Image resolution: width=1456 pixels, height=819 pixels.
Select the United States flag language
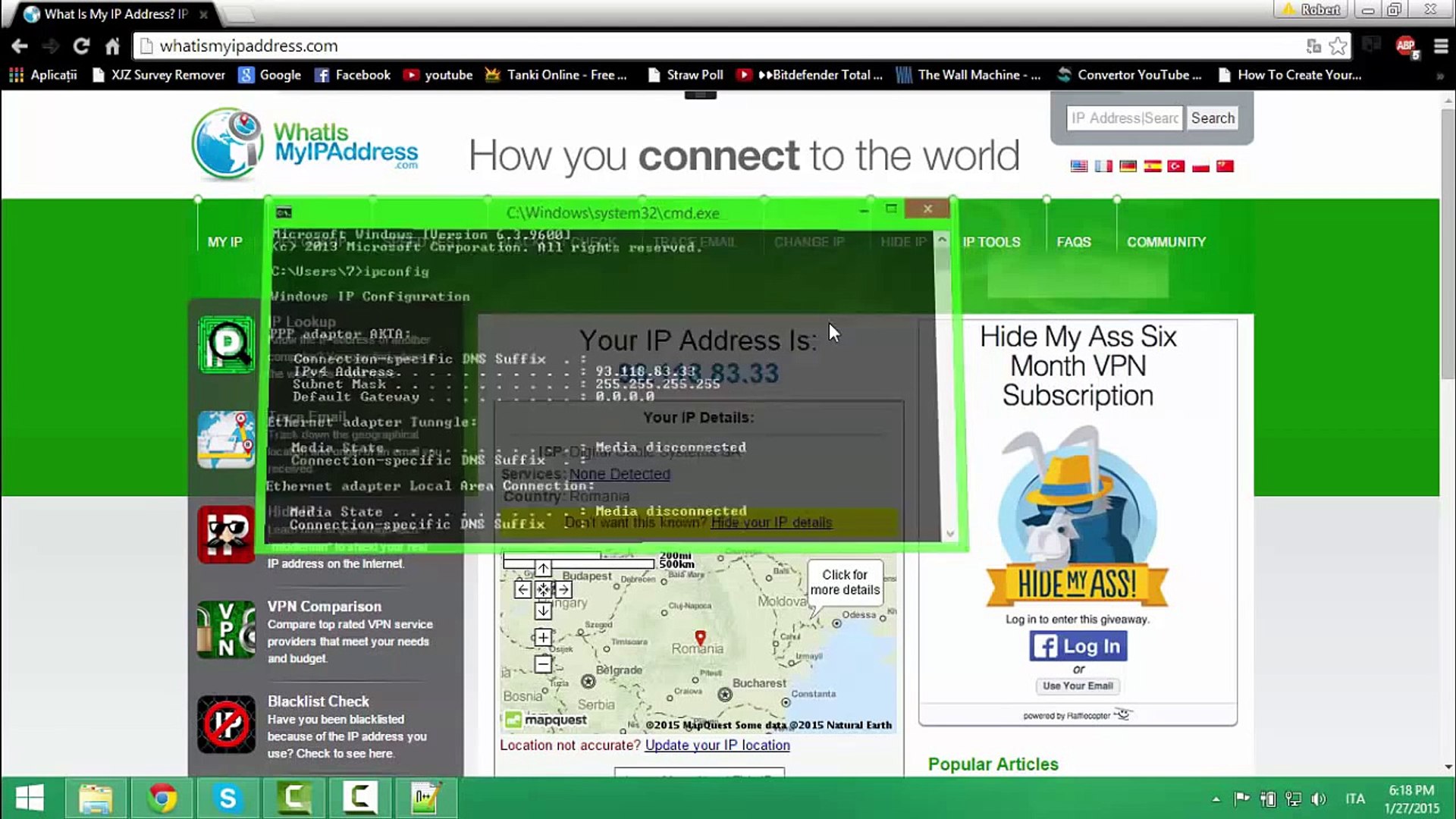(1078, 166)
